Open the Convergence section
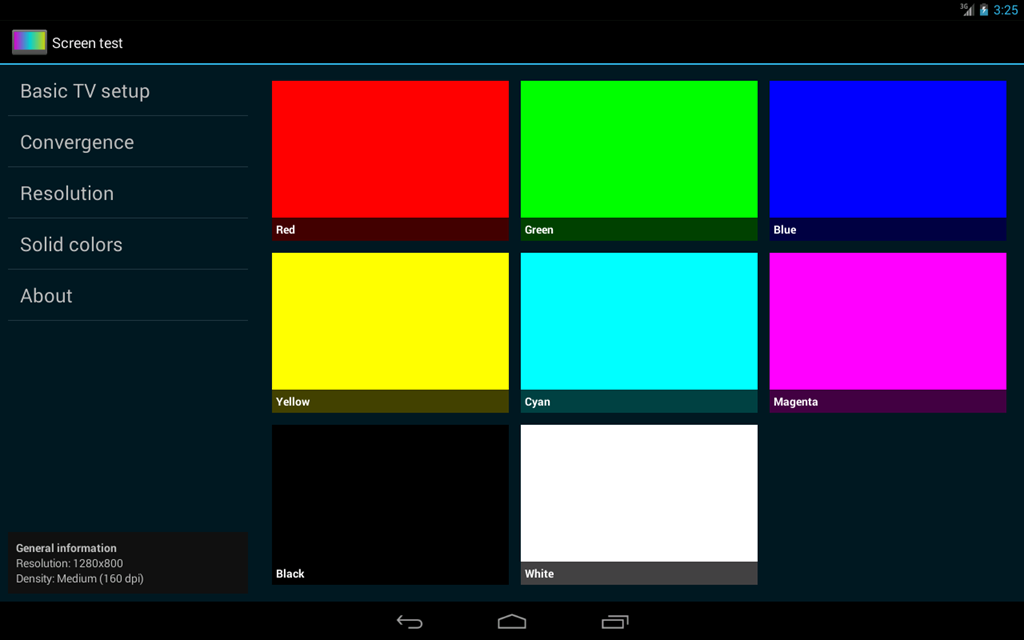This screenshot has height=640, width=1024. (128, 142)
